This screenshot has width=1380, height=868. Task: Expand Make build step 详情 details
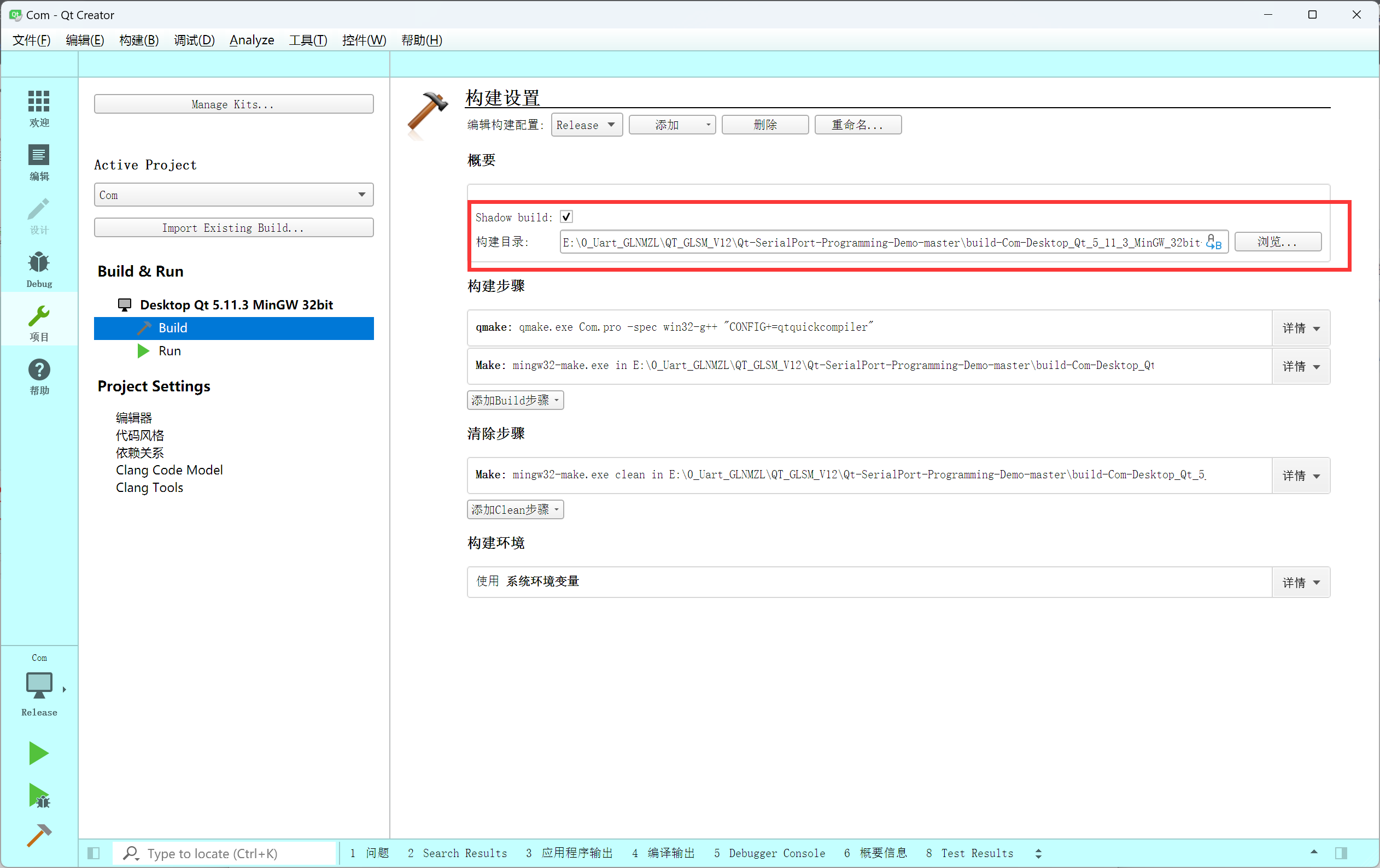pos(1301,366)
